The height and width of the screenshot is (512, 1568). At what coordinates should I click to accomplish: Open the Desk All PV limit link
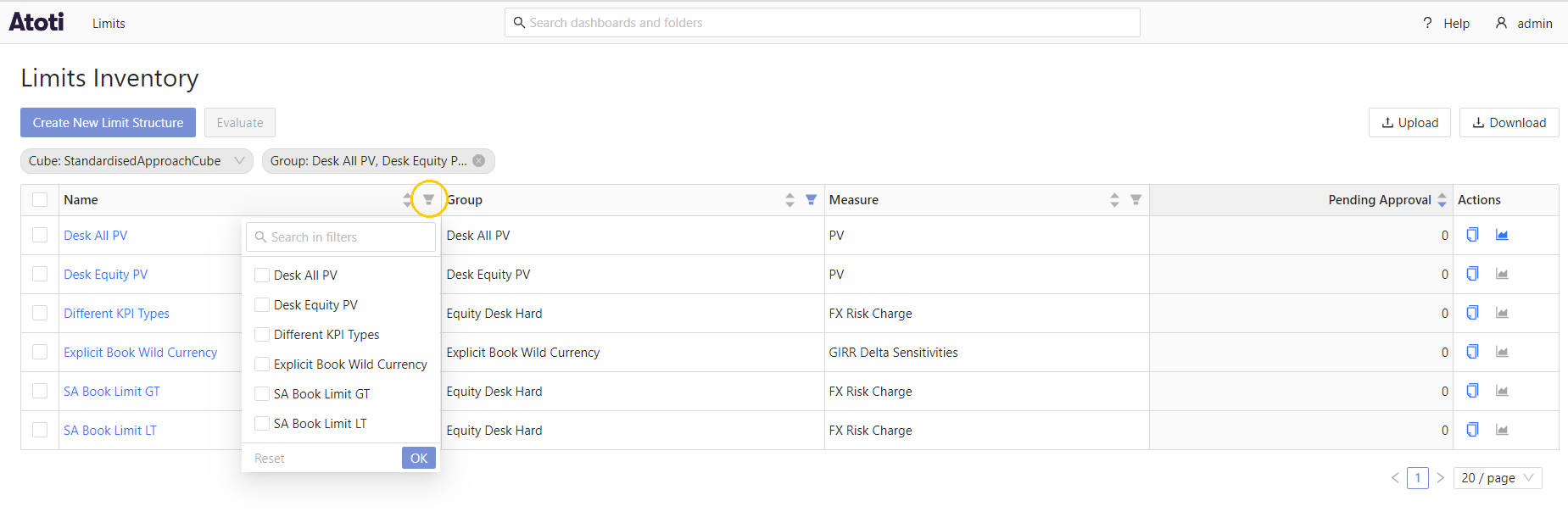coord(96,236)
